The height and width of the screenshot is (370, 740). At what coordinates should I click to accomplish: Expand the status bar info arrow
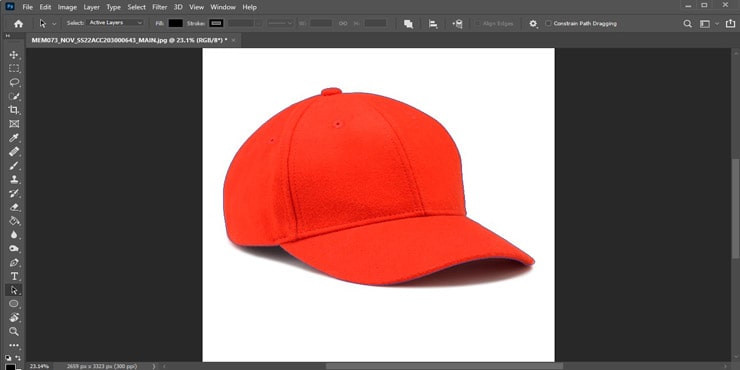coord(154,366)
